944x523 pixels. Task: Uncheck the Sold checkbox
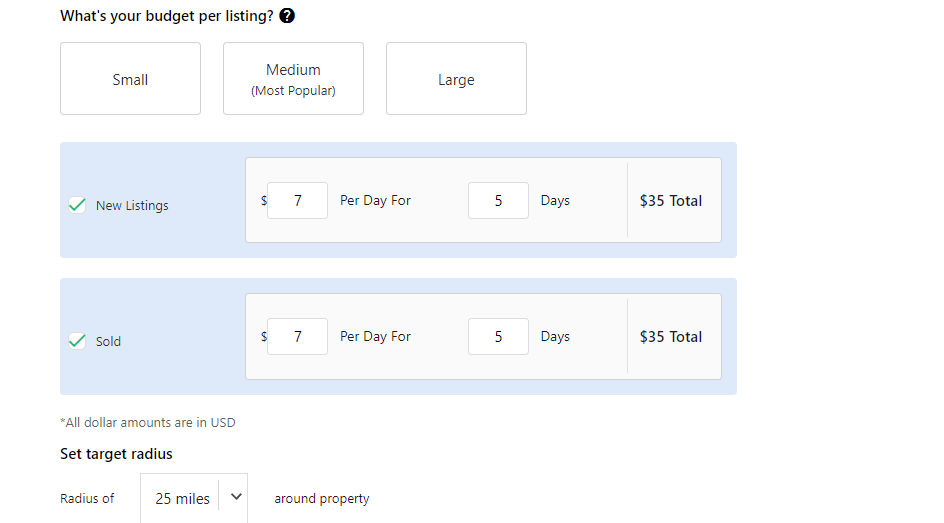77,341
